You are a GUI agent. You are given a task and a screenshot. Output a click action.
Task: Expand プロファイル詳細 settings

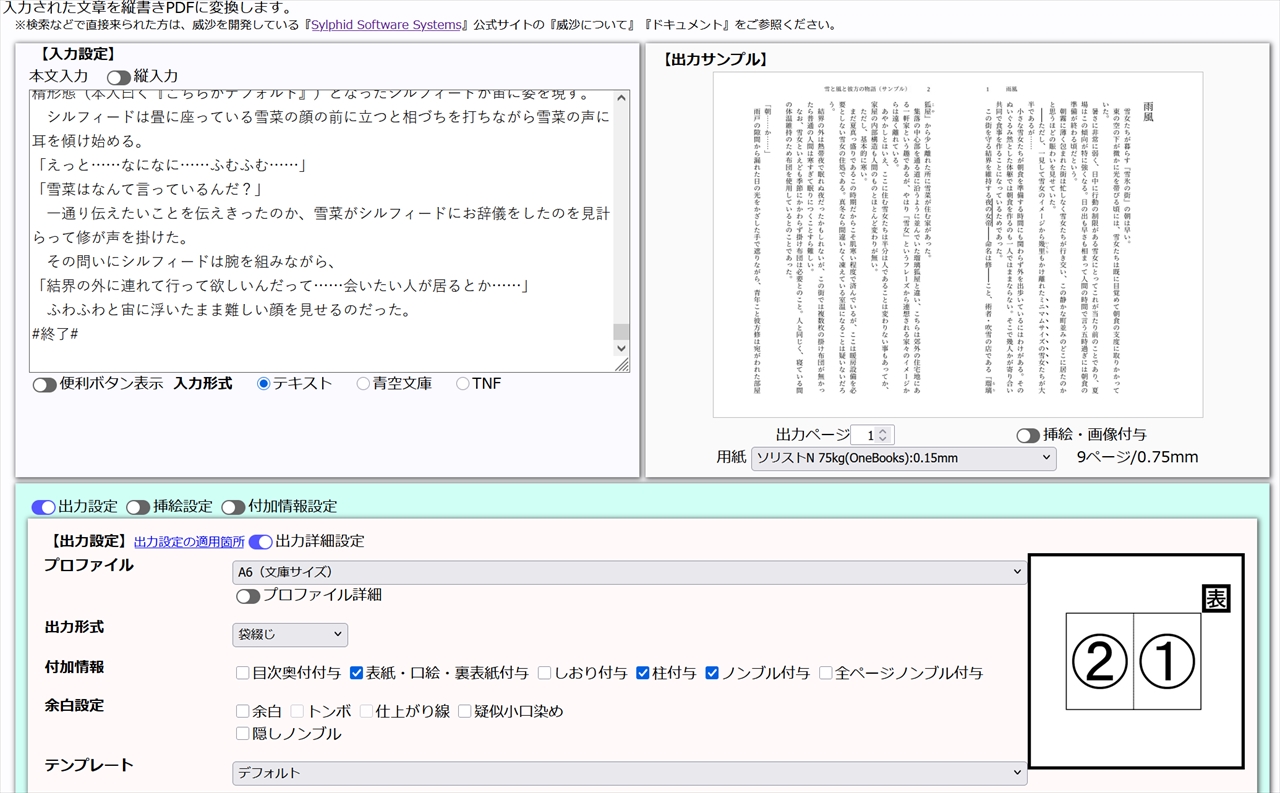(248, 595)
